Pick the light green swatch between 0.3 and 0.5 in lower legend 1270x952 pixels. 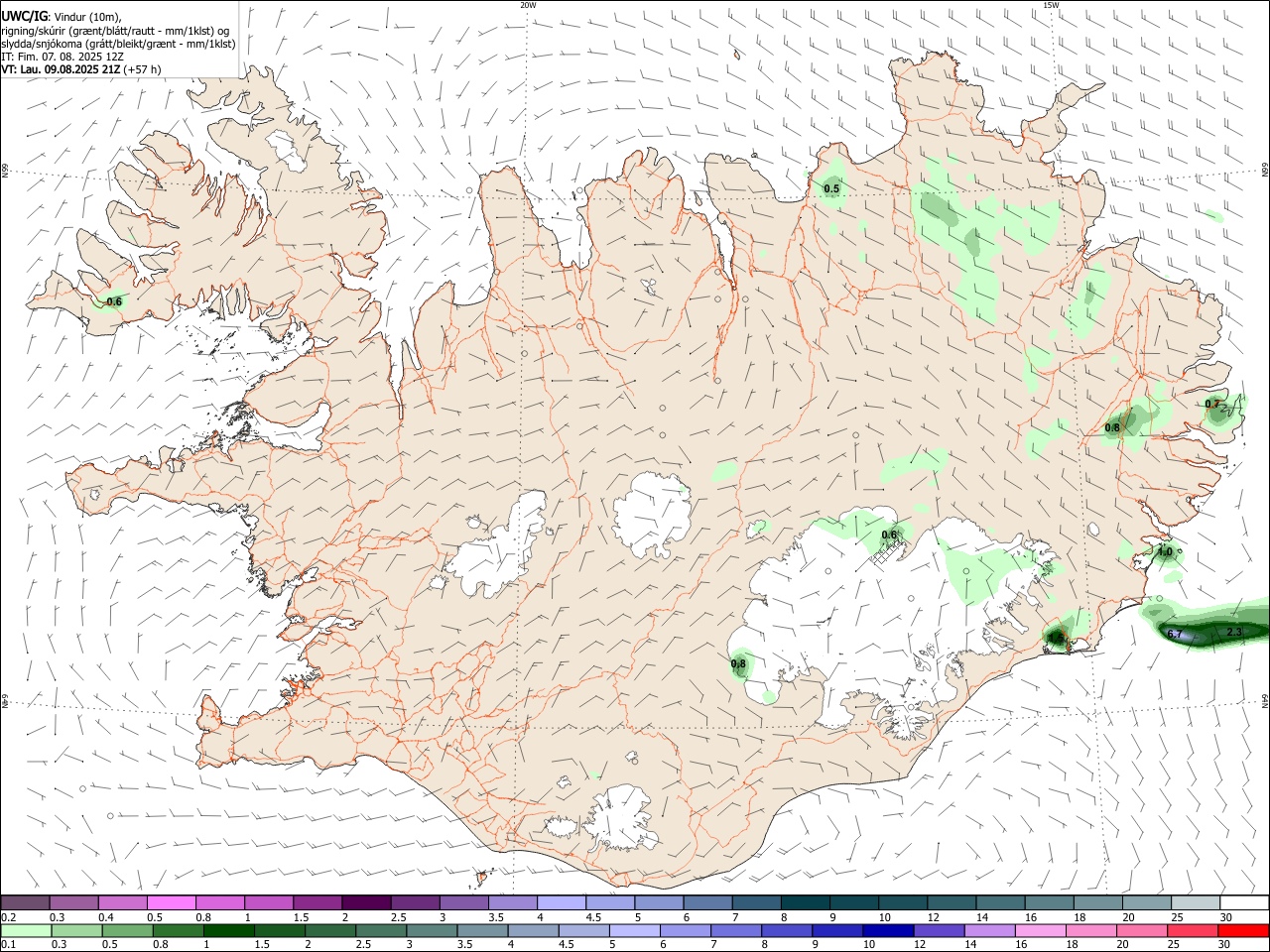[77, 930]
